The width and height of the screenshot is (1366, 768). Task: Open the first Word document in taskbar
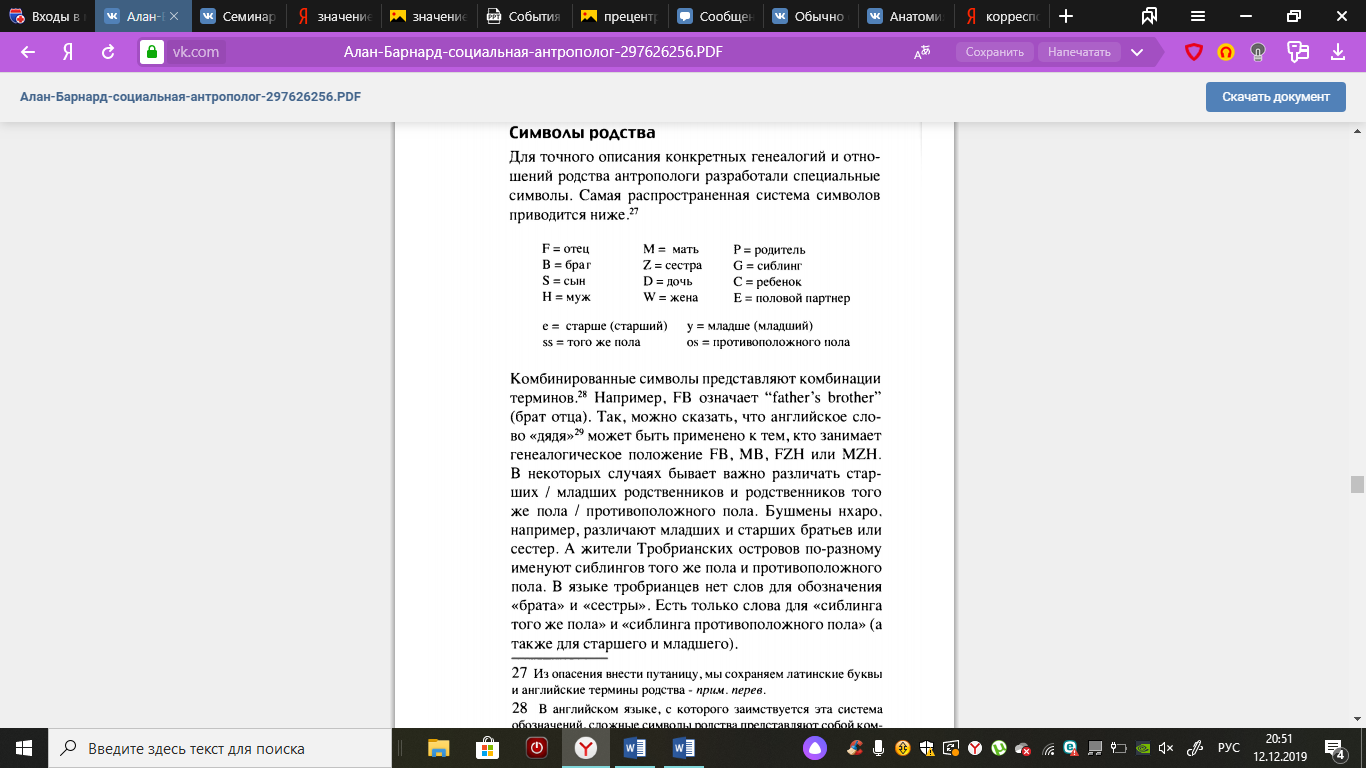(x=635, y=748)
